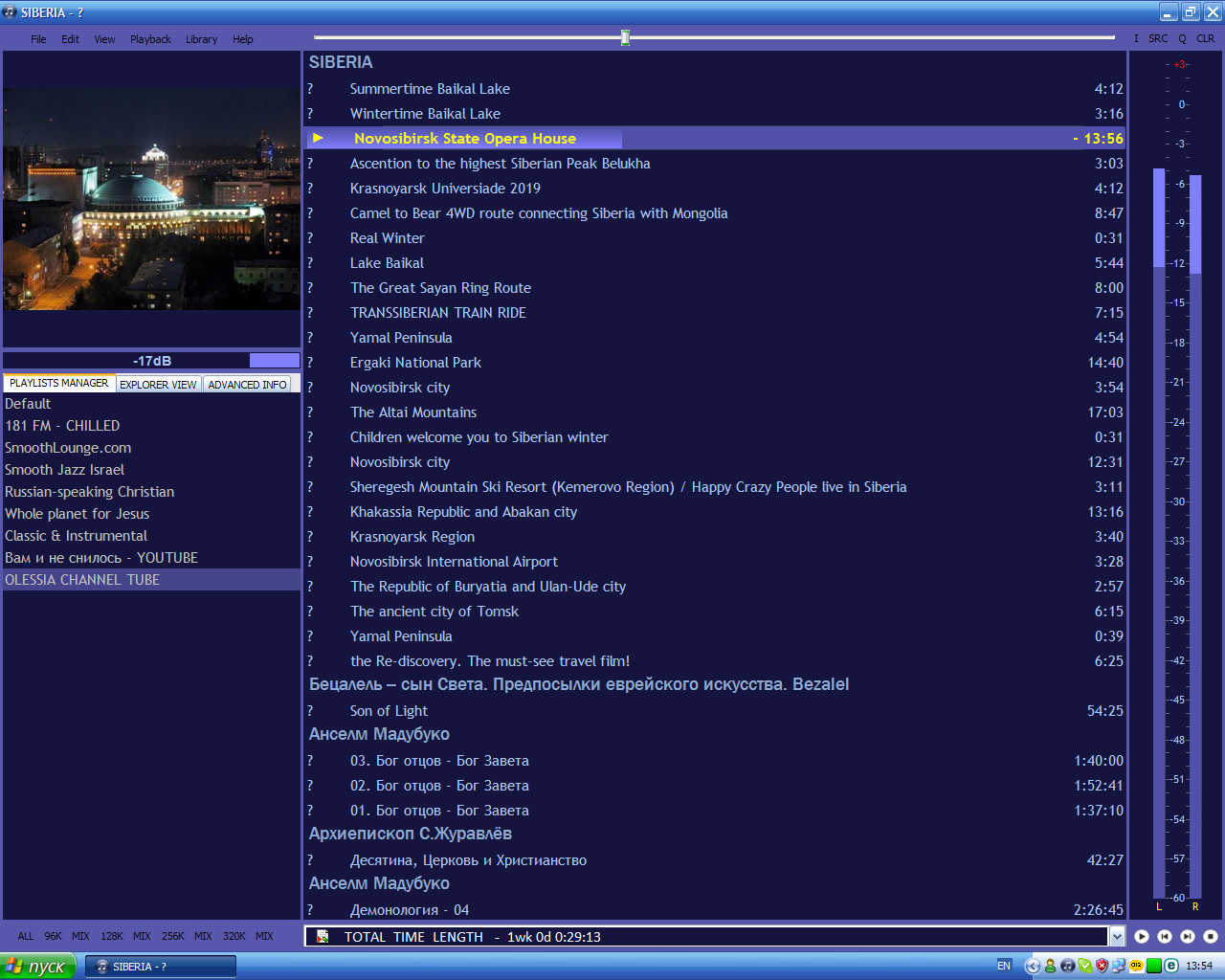Open the TOTAL TIME LENGTH dropdown arrow
This screenshot has height=980, width=1225.
[1116, 937]
